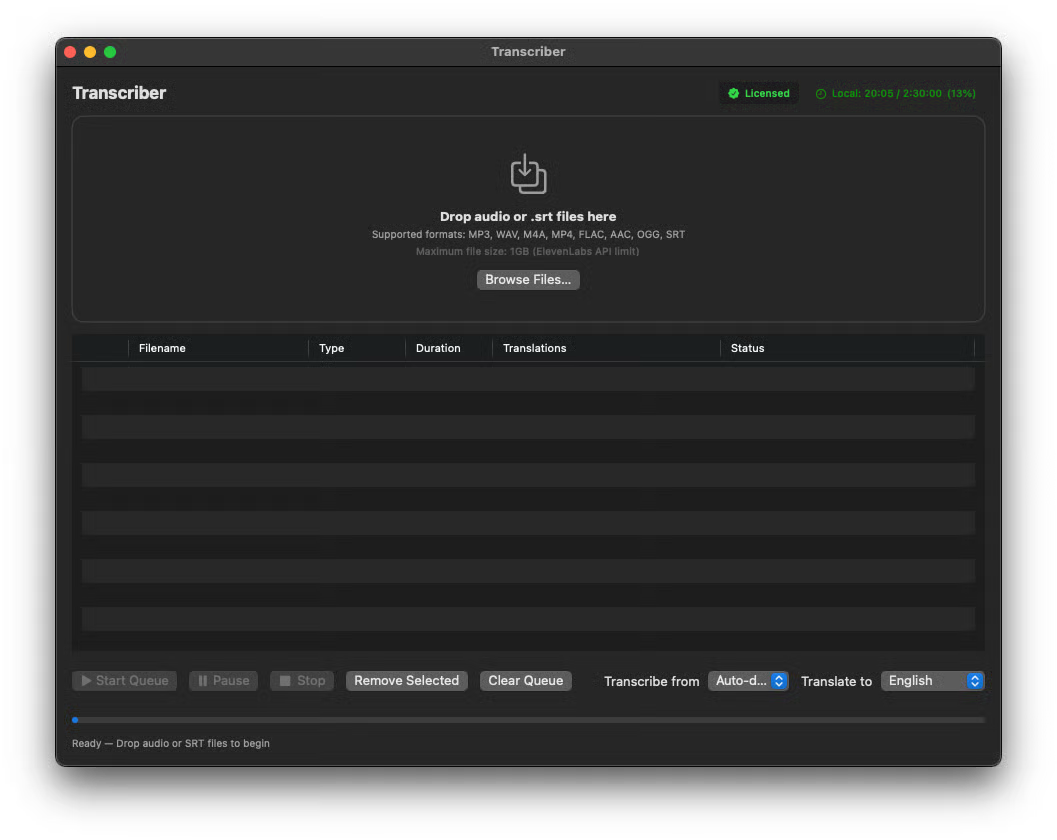Open the Transcribe from Auto-detect dropdown
This screenshot has height=840, width=1057.
click(x=748, y=680)
